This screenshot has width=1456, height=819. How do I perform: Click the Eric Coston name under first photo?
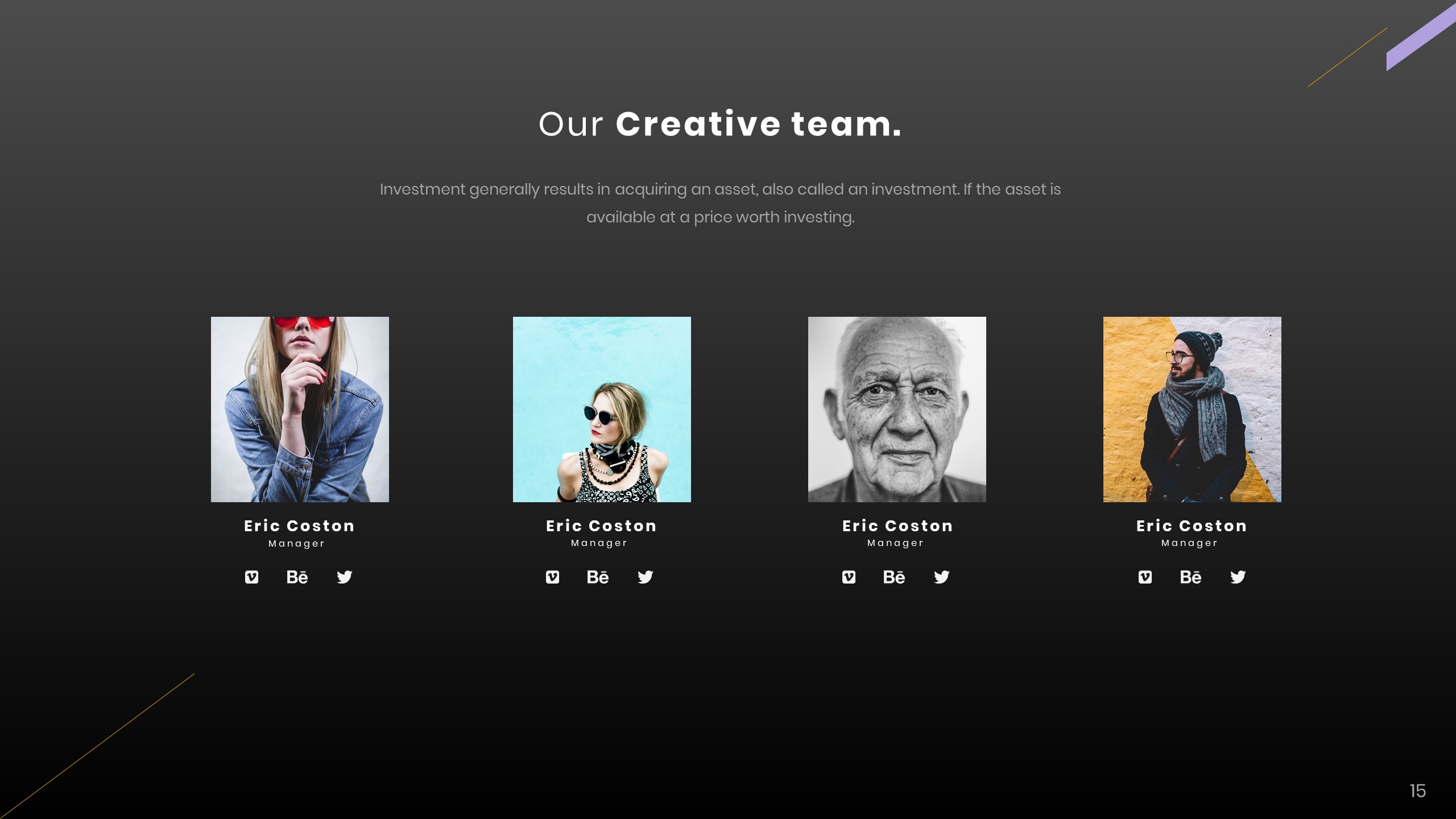[299, 526]
